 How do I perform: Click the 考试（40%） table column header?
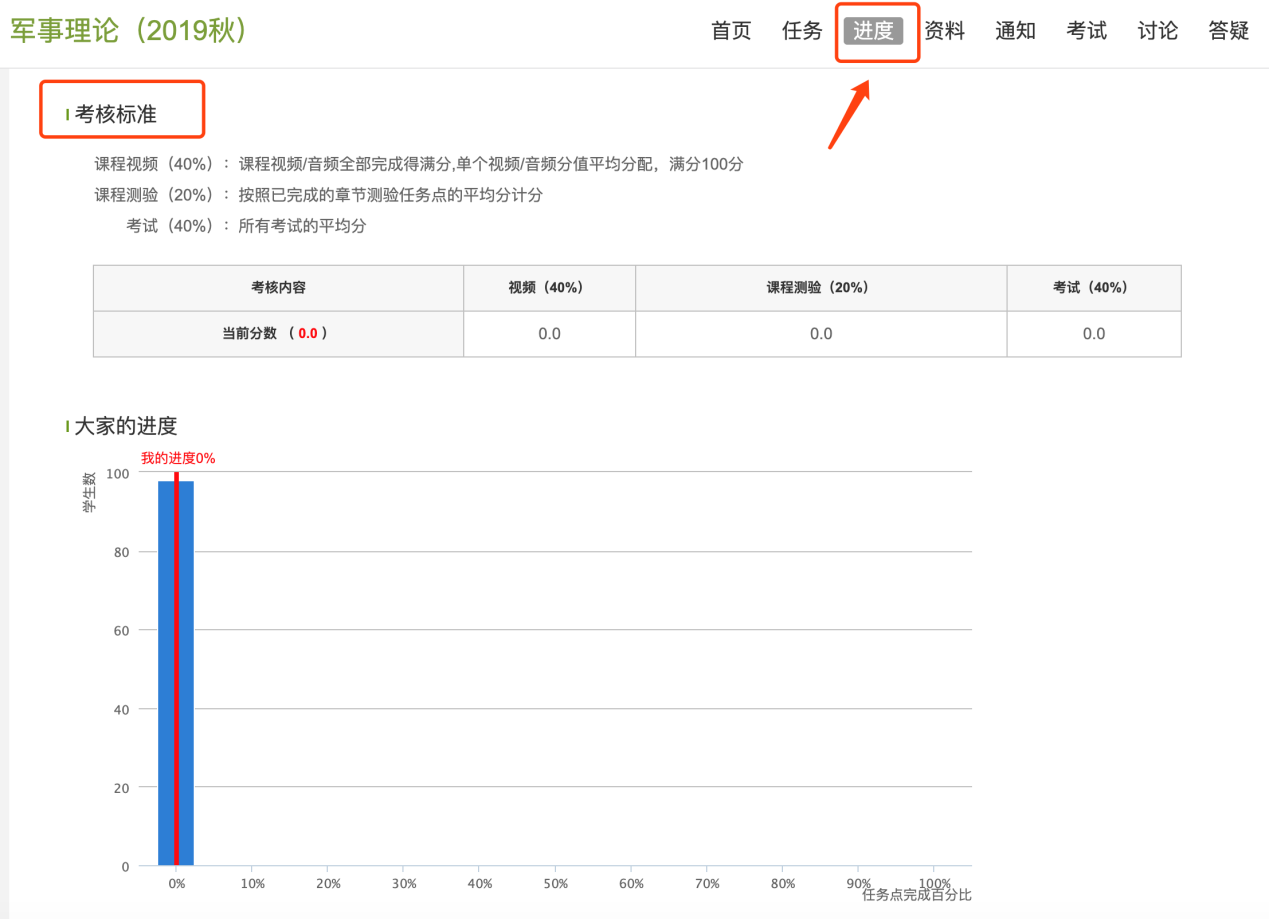1093,287
